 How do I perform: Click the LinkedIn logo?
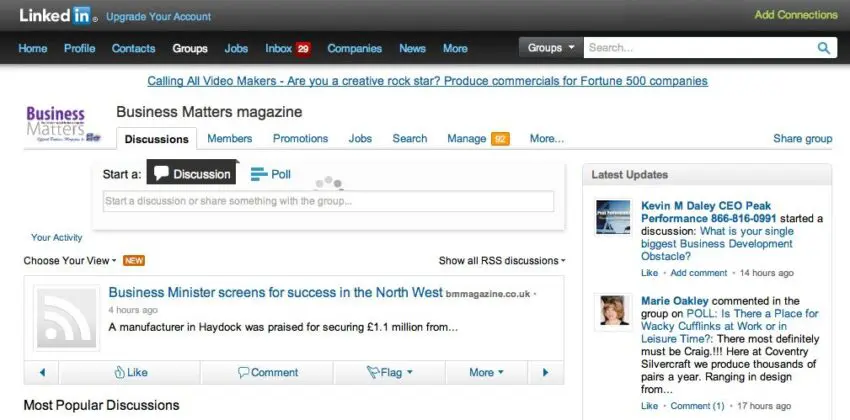pos(58,16)
